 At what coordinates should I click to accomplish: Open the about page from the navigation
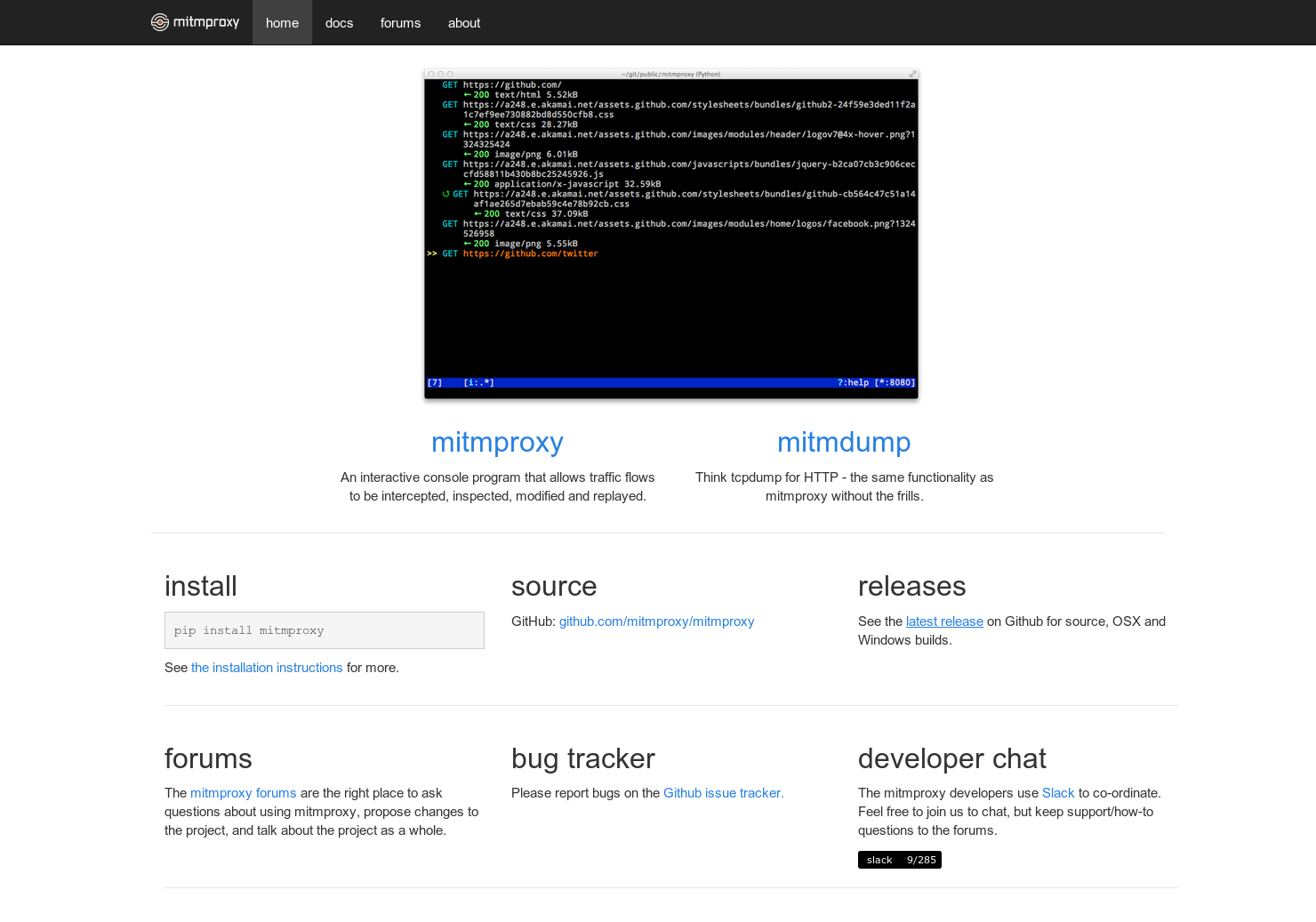click(463, 22)
